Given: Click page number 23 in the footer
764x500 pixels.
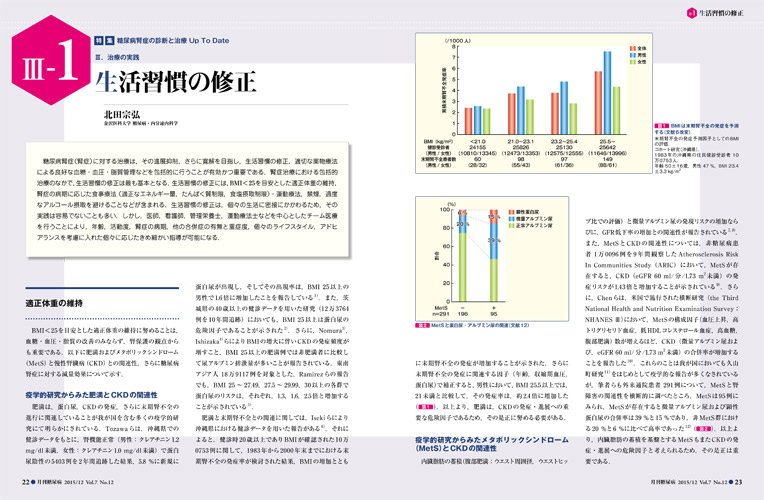Looking at the screenshot, I should (x=738, y=482).
